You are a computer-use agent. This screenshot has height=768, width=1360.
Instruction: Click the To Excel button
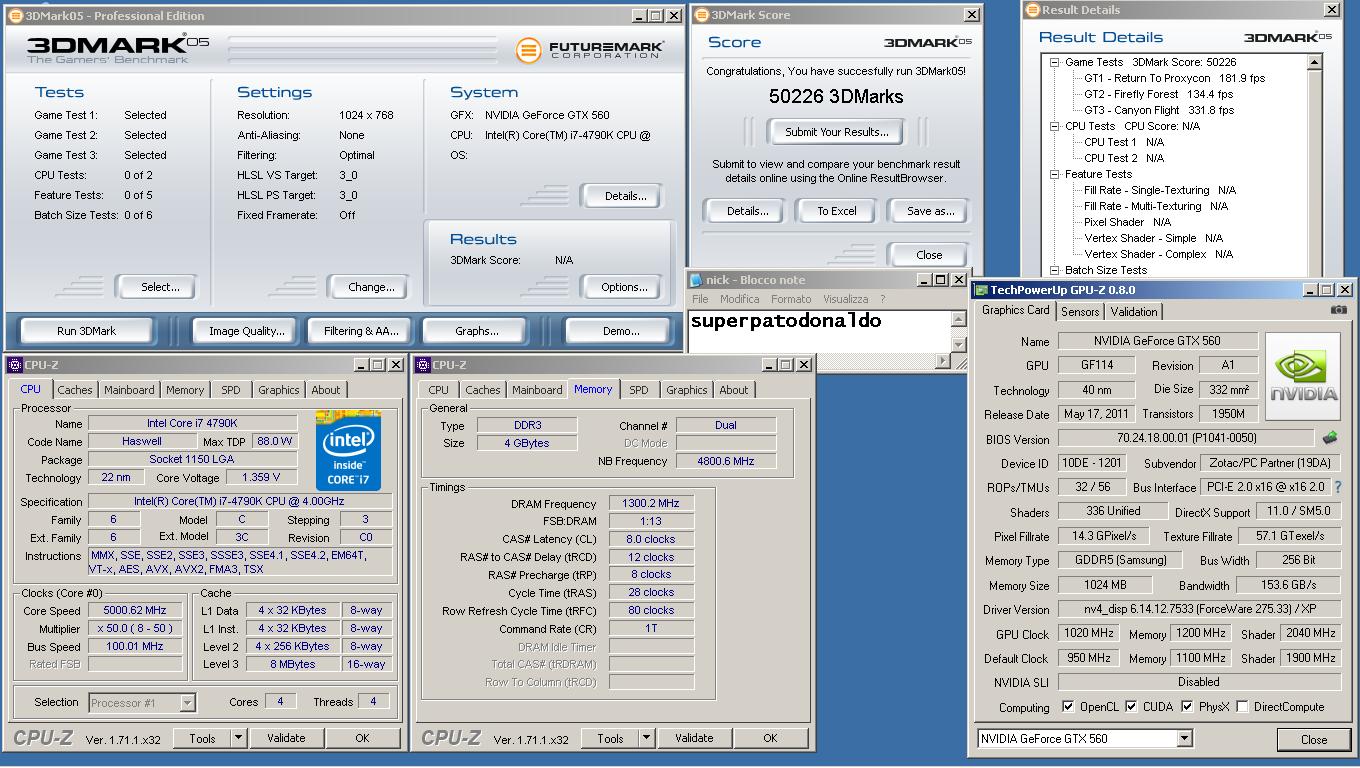click(x=837, y=211)
